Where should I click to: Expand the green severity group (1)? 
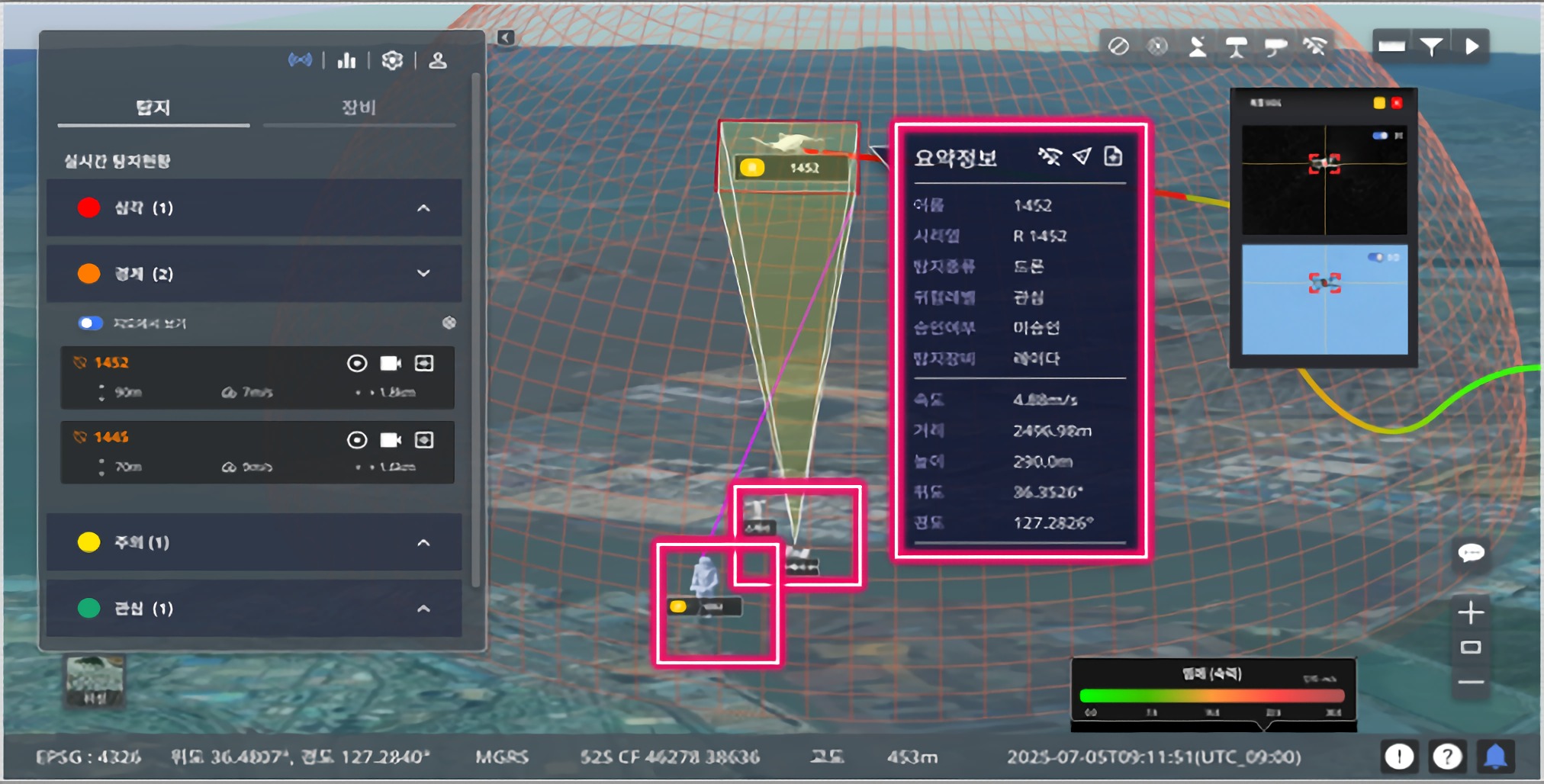(423, 609)
